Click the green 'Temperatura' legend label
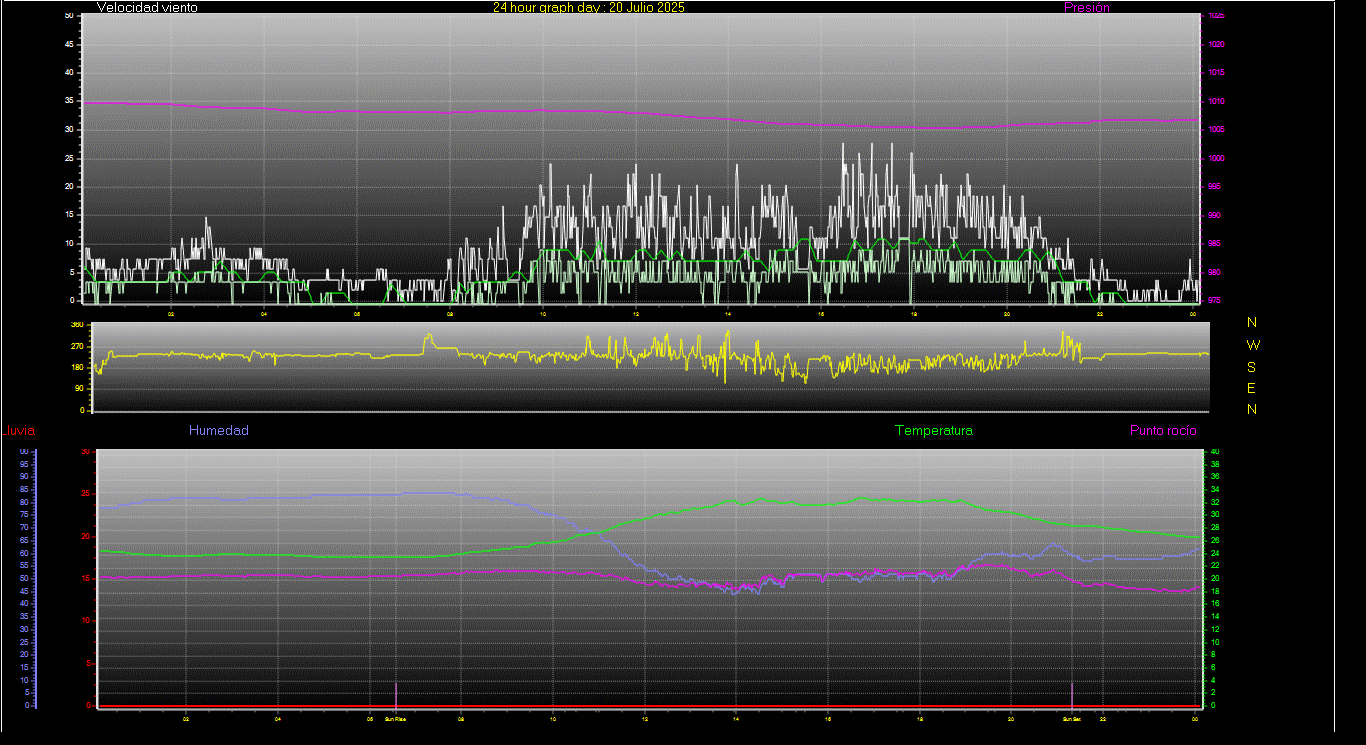 tap(934, 431)
